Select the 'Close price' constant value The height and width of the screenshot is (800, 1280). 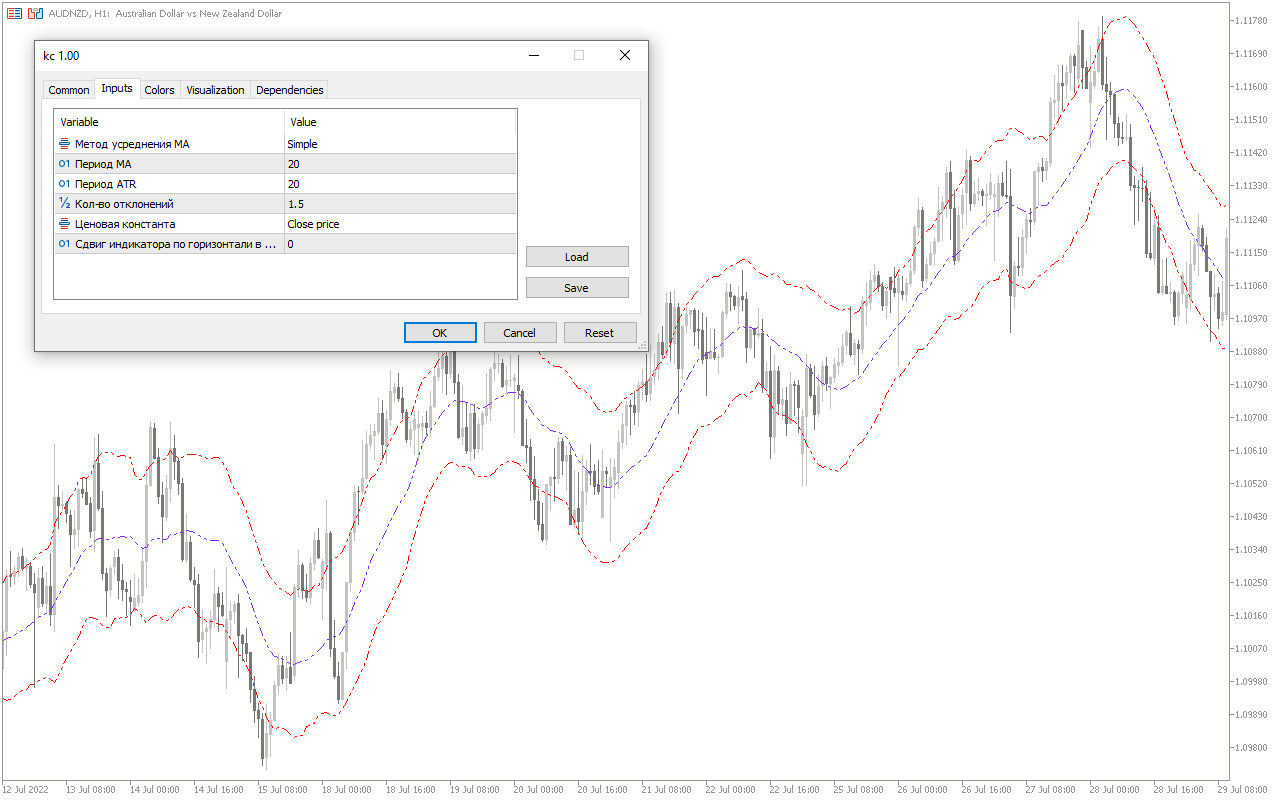[x=400, y=224]
